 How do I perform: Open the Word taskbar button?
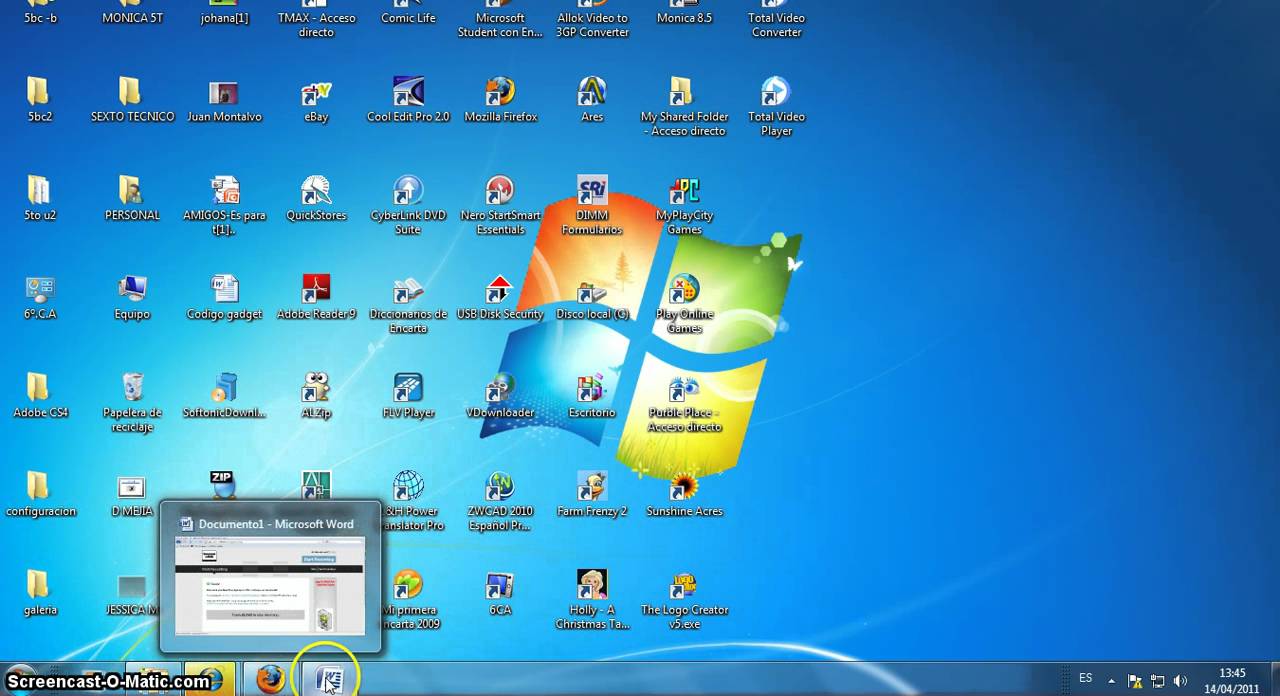pos(327,680)
